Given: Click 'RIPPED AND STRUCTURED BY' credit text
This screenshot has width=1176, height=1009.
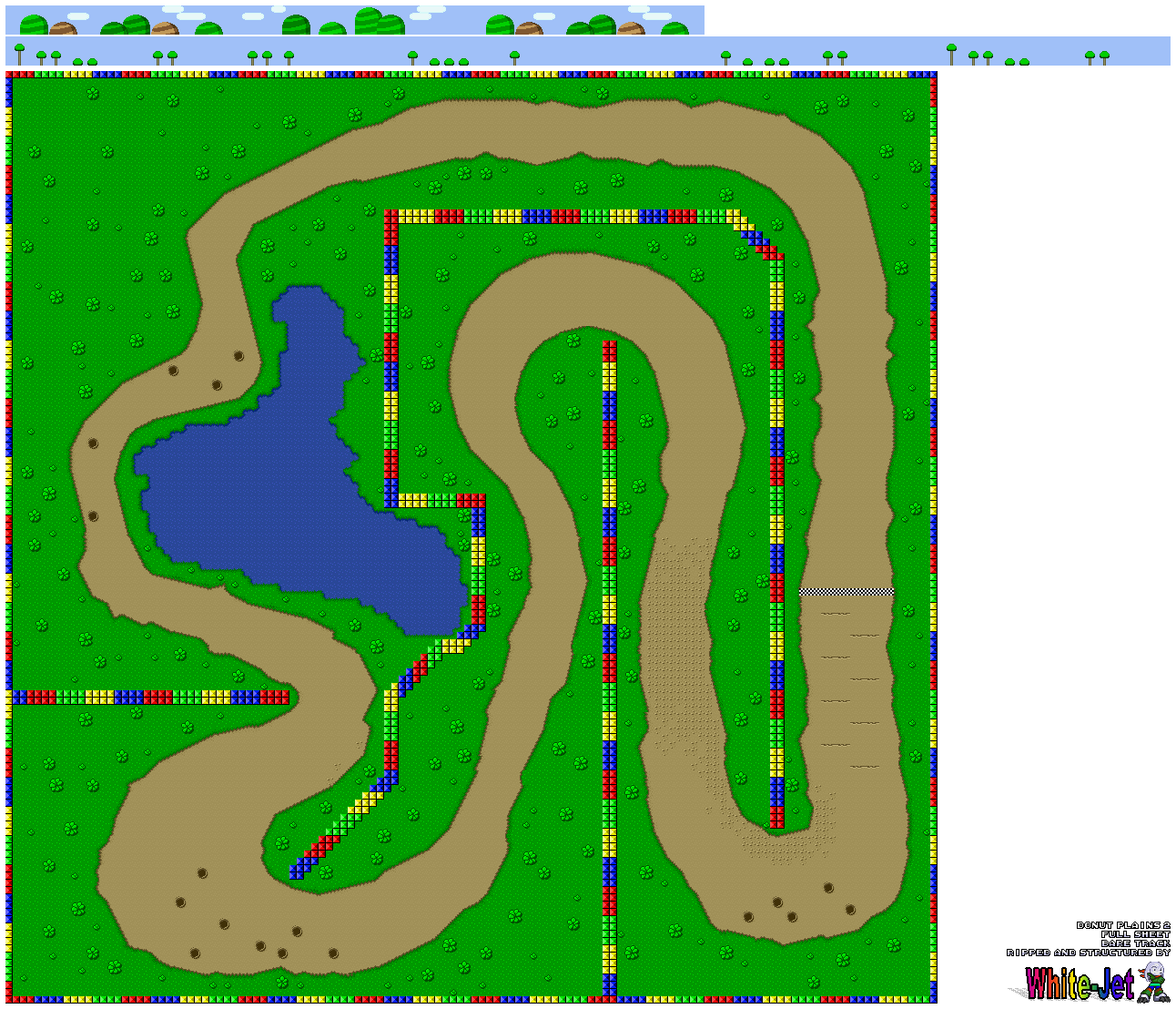Looking at the screenshot, I should 1089,953.
